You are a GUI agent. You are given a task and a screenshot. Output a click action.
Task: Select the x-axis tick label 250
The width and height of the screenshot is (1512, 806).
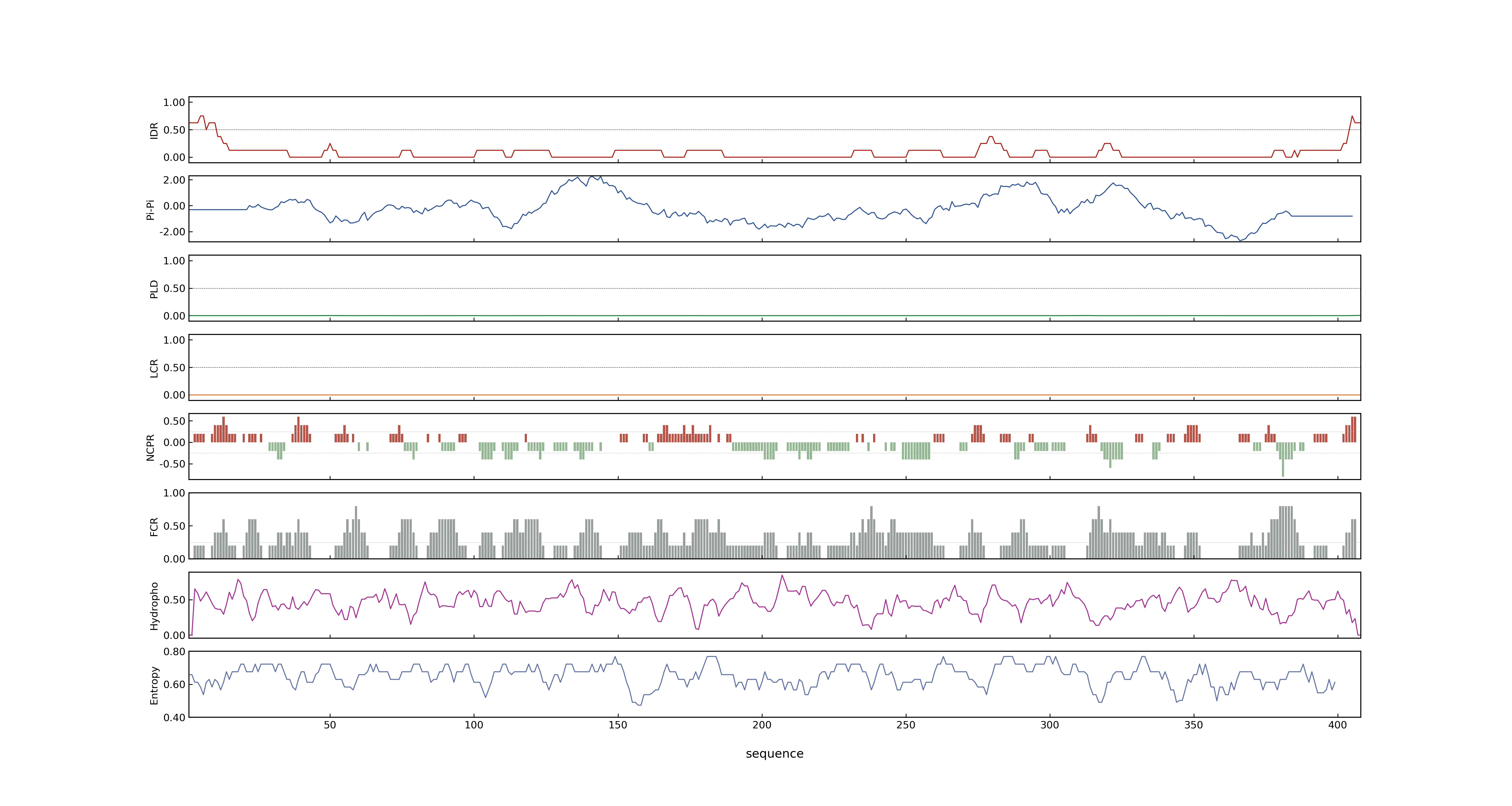pyautogui.click(x=906, y=725)
